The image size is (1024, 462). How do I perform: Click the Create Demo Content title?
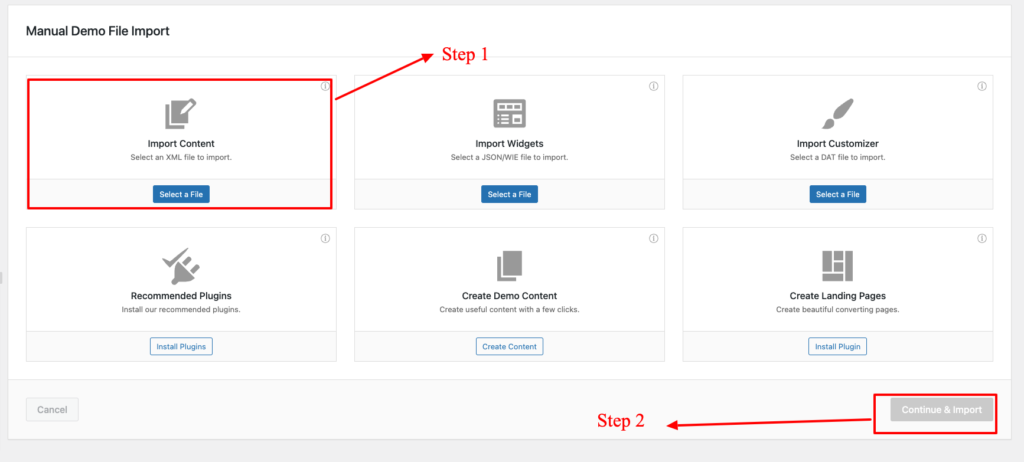click(509, 296)
